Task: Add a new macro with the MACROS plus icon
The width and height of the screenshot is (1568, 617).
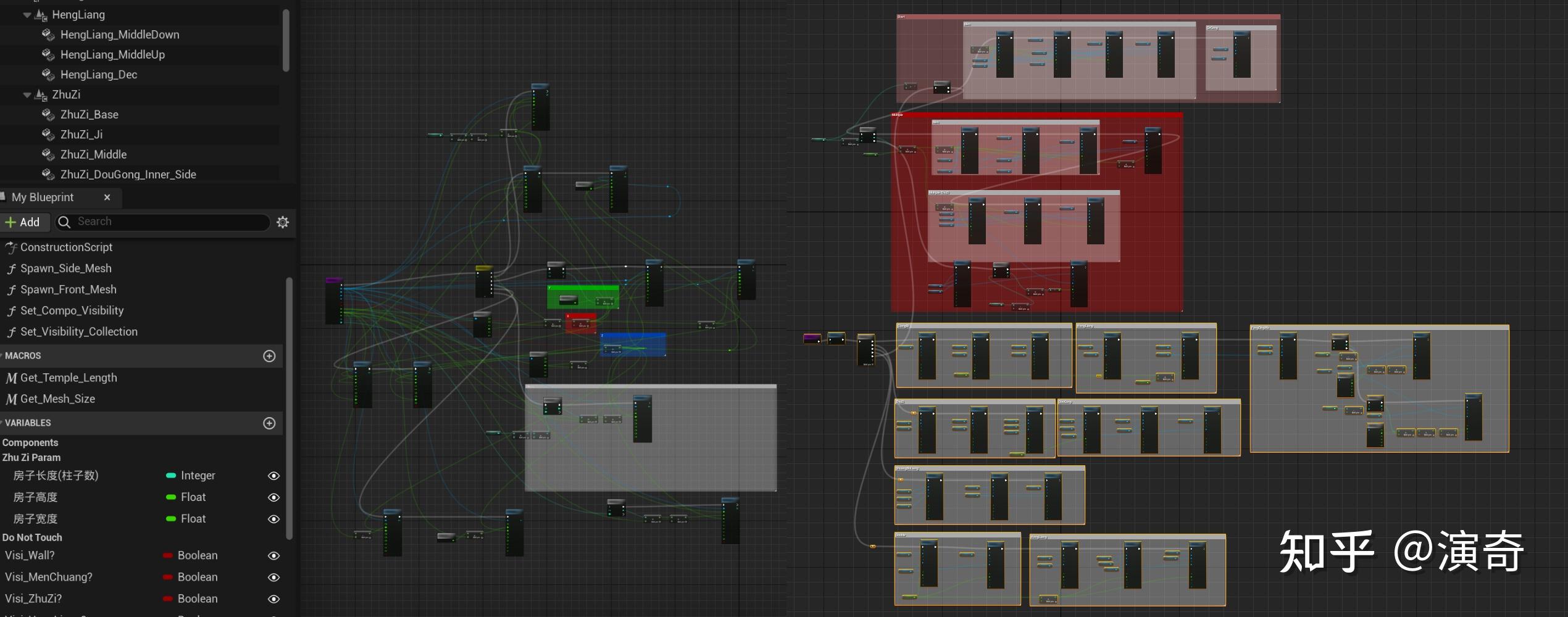Action: click(269, 355)
